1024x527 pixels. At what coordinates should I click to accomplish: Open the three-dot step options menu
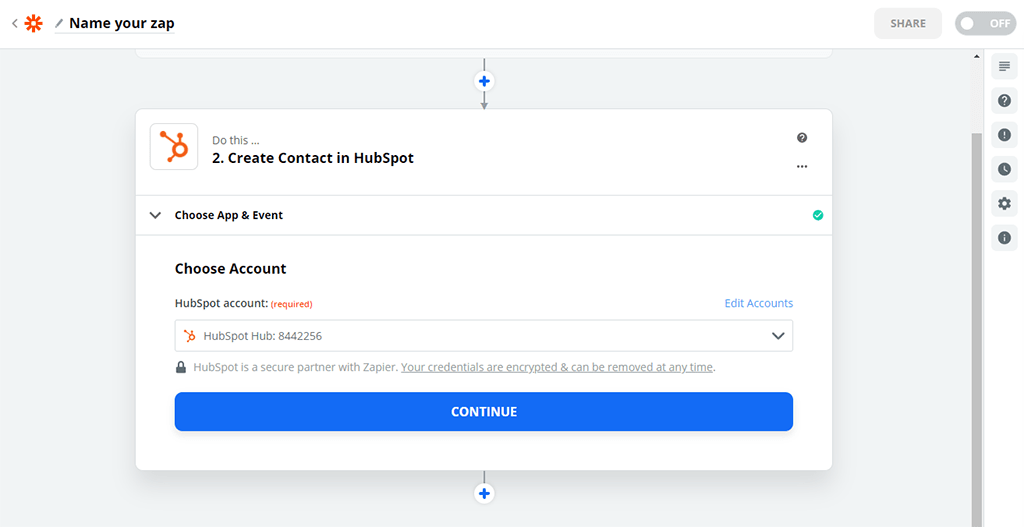click(x=802, y=166)
